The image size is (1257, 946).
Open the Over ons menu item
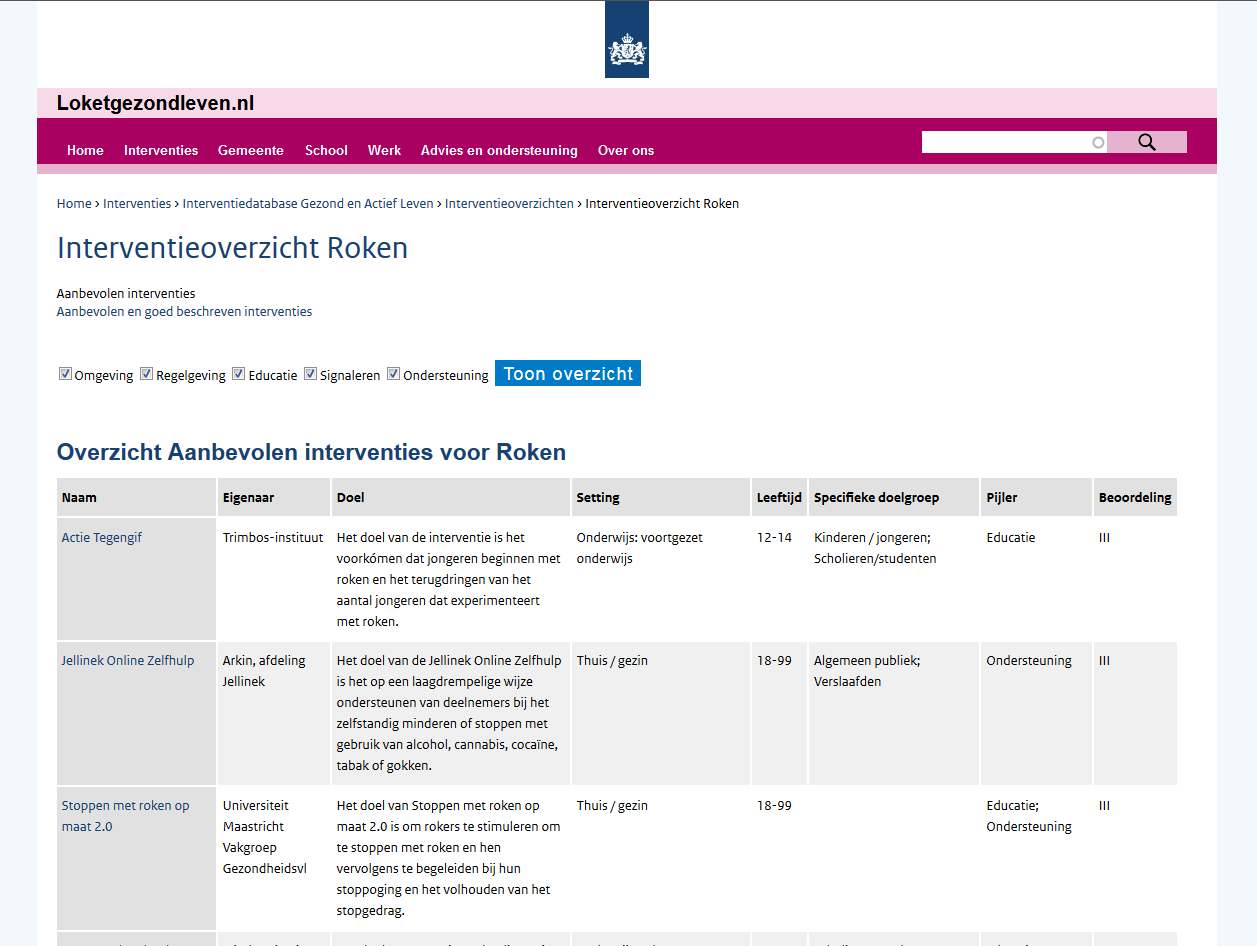click(x=626, y=151)
